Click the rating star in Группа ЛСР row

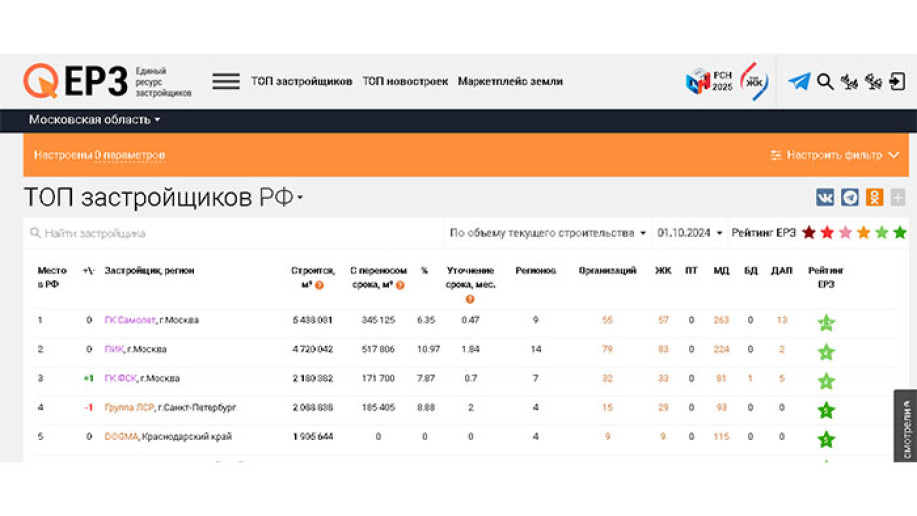click(826, 410)
